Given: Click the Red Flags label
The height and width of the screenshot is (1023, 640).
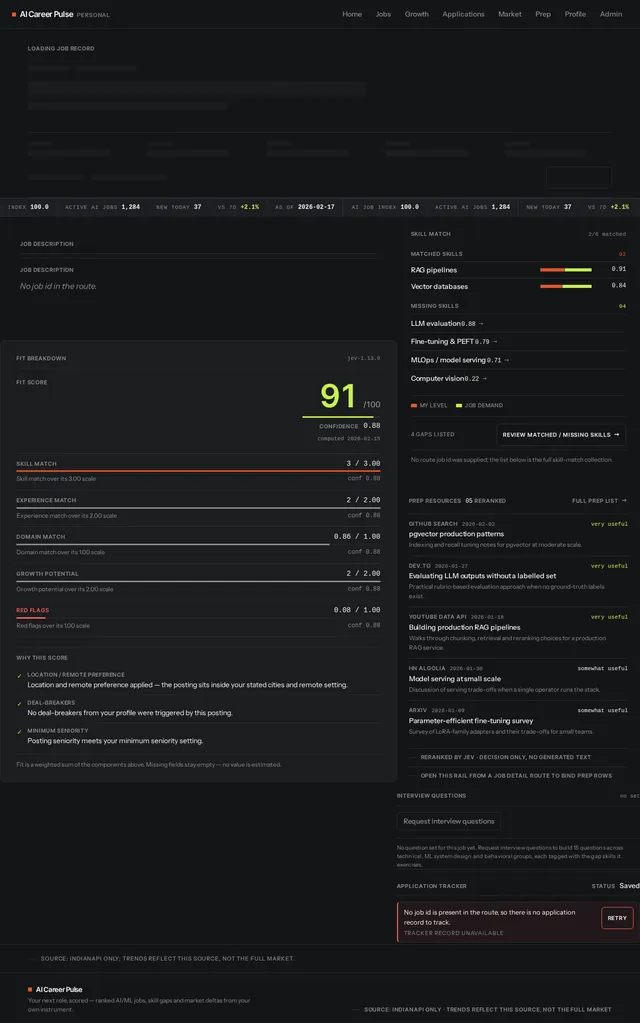Looking at the screenshot, I should (33, 611).
